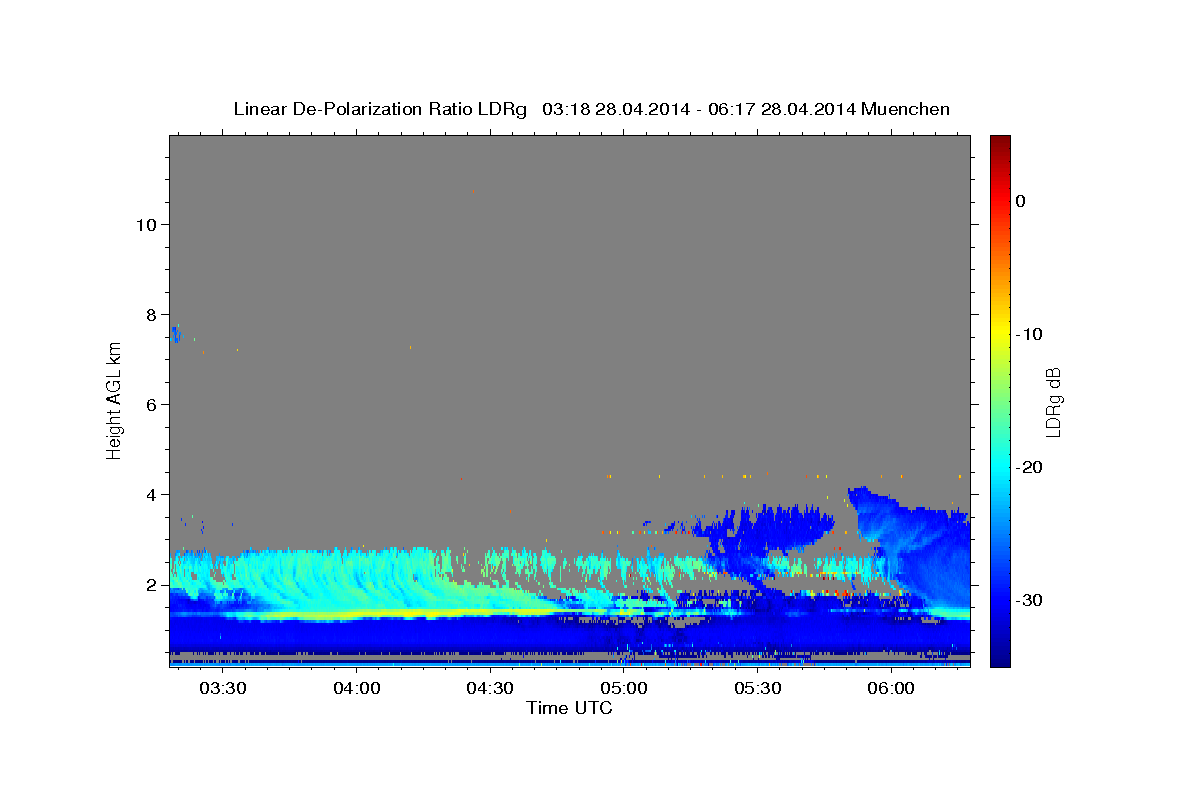The width and height of the screenshot is (1200, 800).
Task: Click the height tick label 10
Action: pyautogui.click(x=146, y=224)
